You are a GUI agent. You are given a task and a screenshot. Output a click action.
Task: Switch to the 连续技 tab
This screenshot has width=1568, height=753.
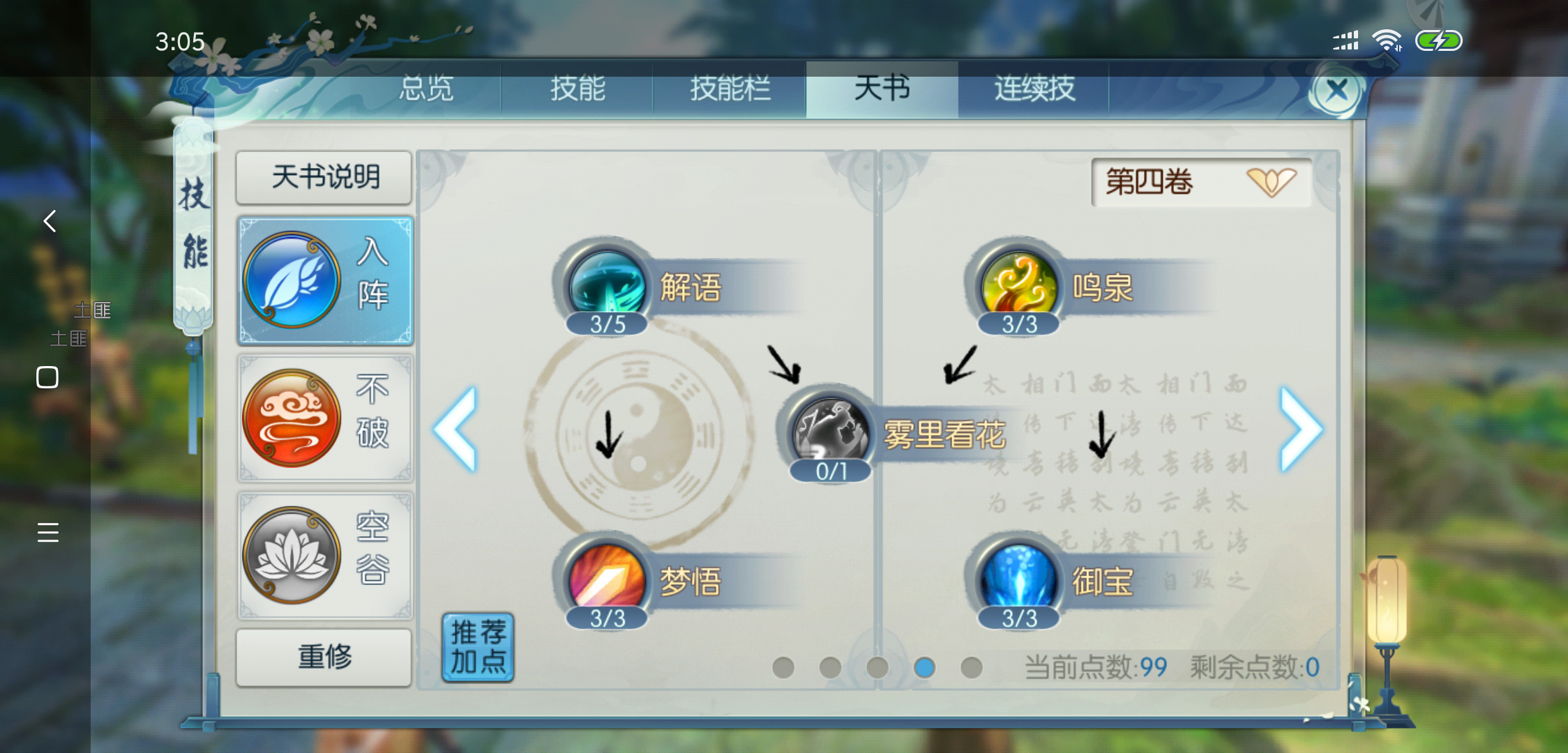(1034, 89)
